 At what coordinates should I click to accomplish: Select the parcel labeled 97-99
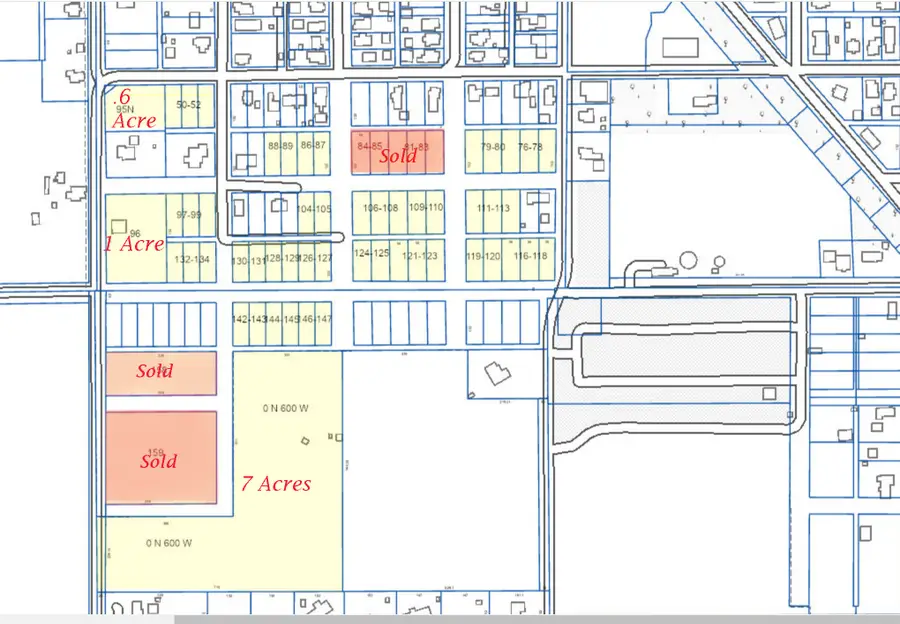coord(190,213)
